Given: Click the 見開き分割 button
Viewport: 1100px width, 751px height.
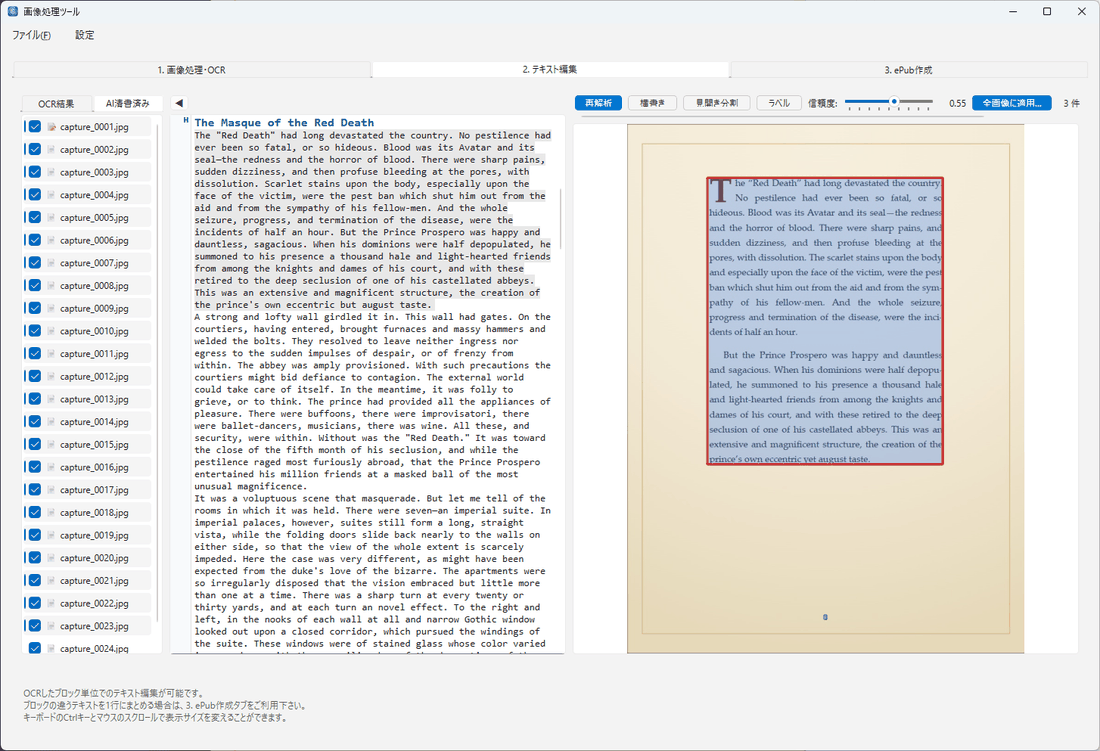Looking at the screenshot, I should pos(717,103).
